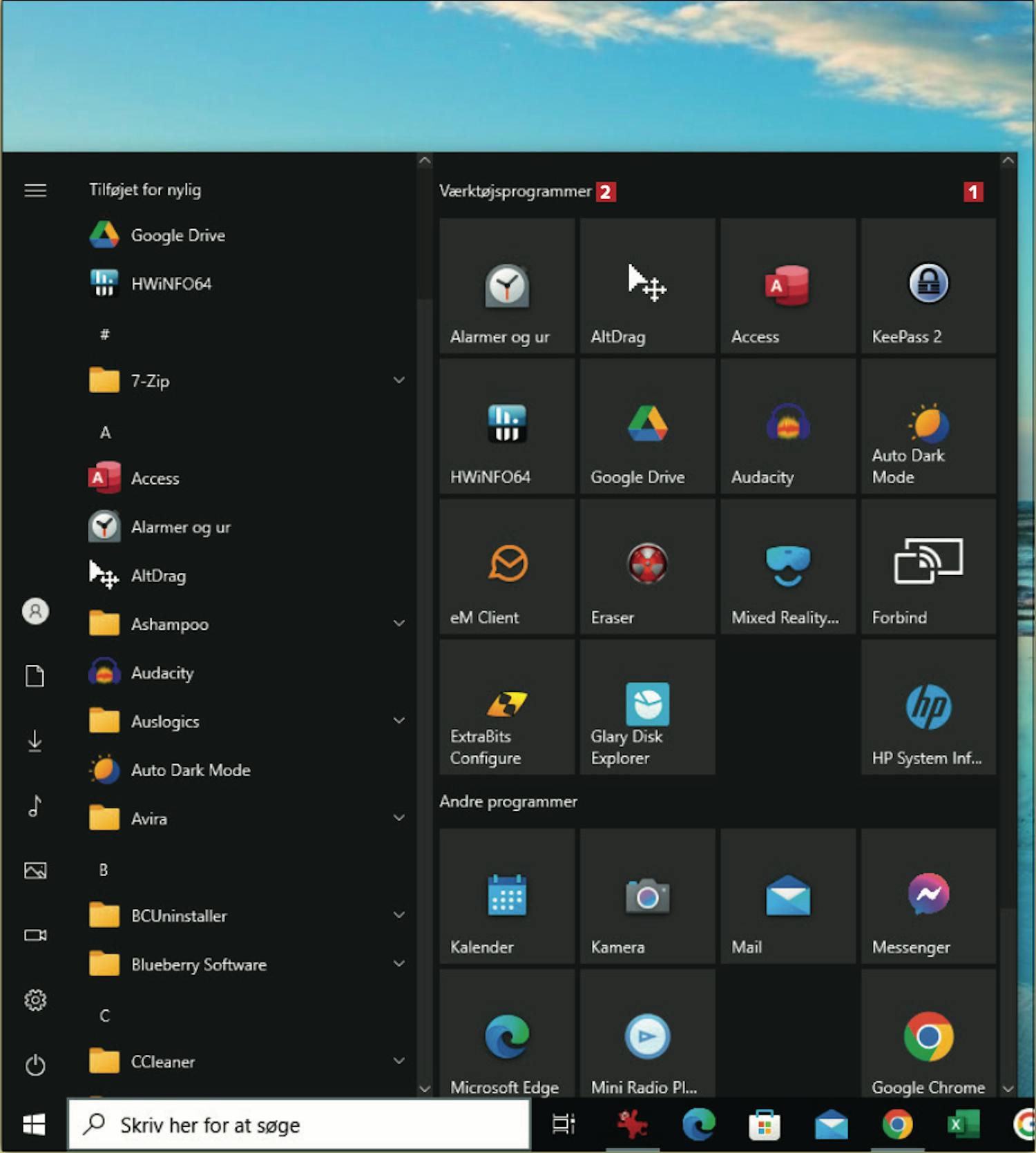This screenshot has width=1036, height=1153.
Task: Click the Andre programmer group title
Action: click(508, 802)
